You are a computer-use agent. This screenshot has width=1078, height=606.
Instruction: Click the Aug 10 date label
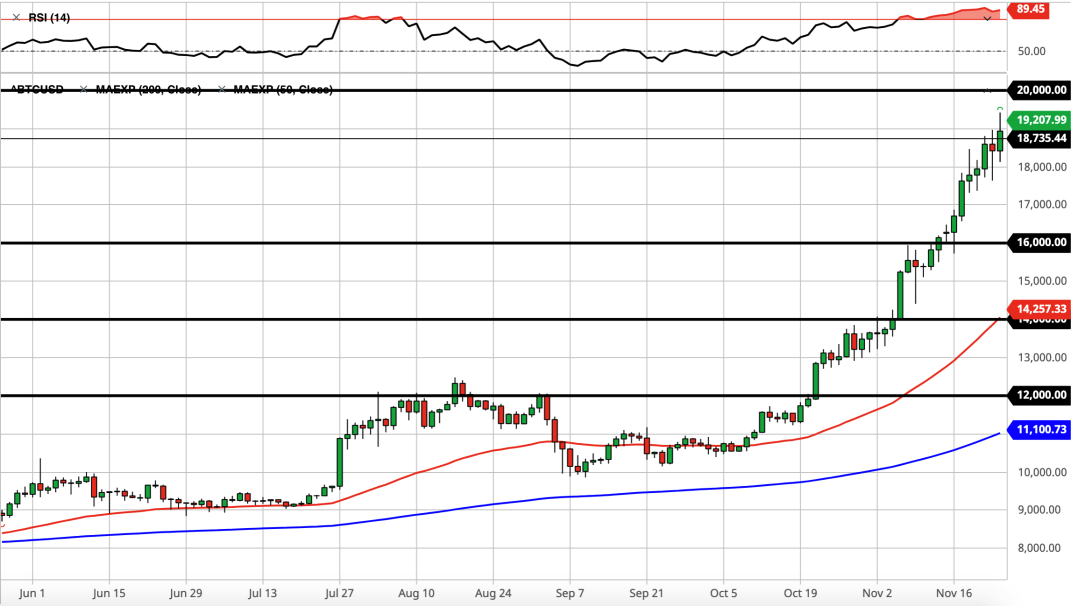(416, 593)
